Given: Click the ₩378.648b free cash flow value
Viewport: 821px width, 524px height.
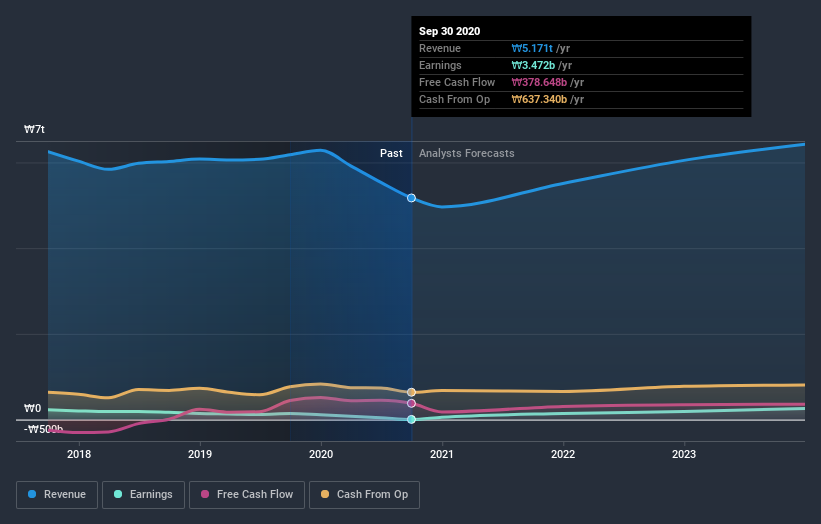Looking at the screenshot, I should click(x=539, y=82).
